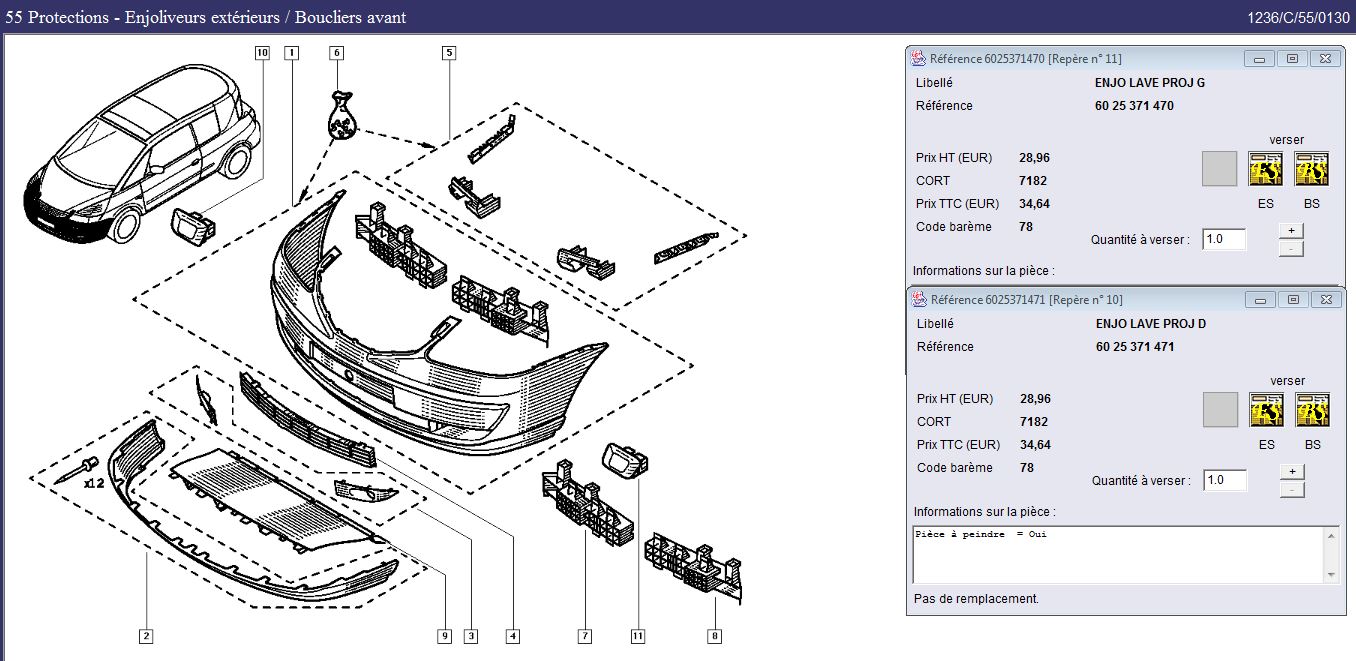Focus the quantity field for reference 6025371471
The height and width of the screenshot is (661, 1356).
tap(1225, 480)
